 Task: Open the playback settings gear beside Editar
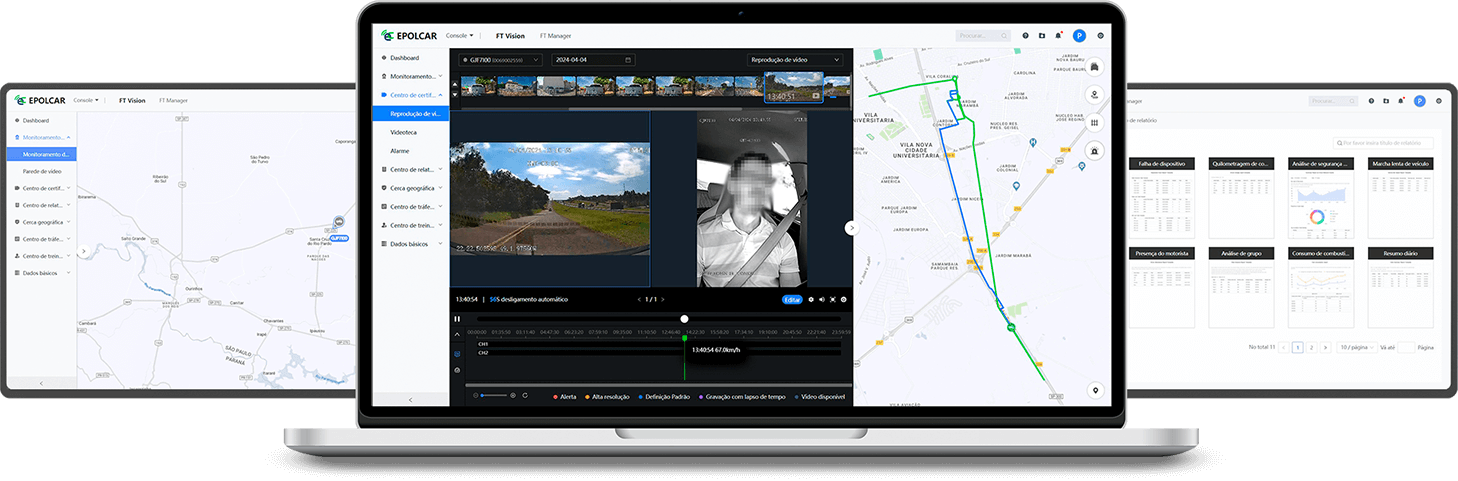pos(811,299)
